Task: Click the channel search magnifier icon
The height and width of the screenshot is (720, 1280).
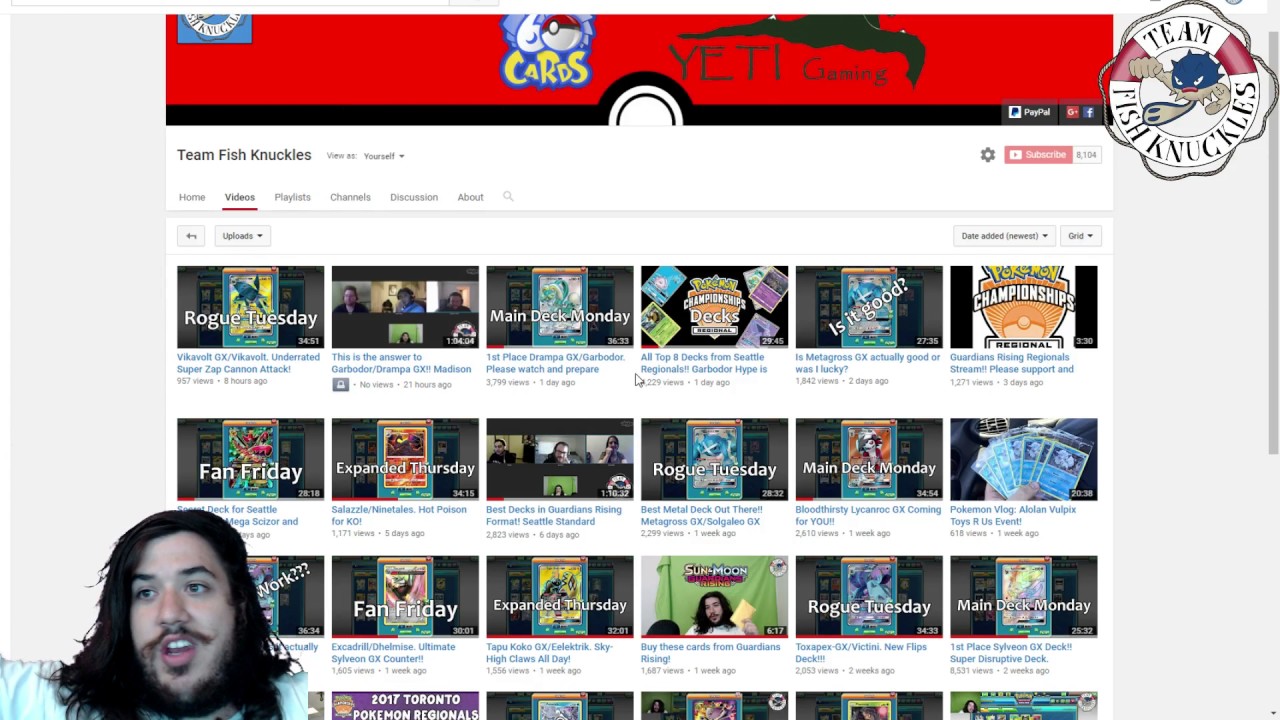Action: (x=508, y=196)
